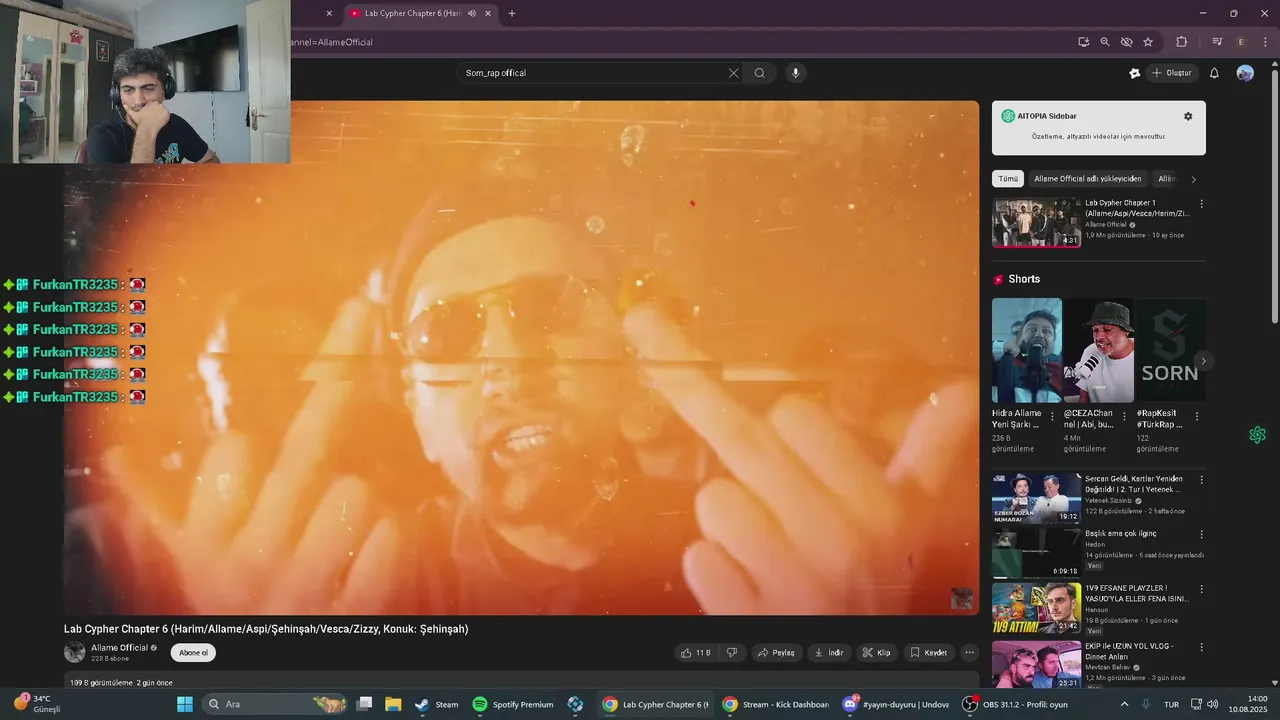Open the Allame Official channel name link
Screen dimensions: 1280x720
(x=119, y=648)
